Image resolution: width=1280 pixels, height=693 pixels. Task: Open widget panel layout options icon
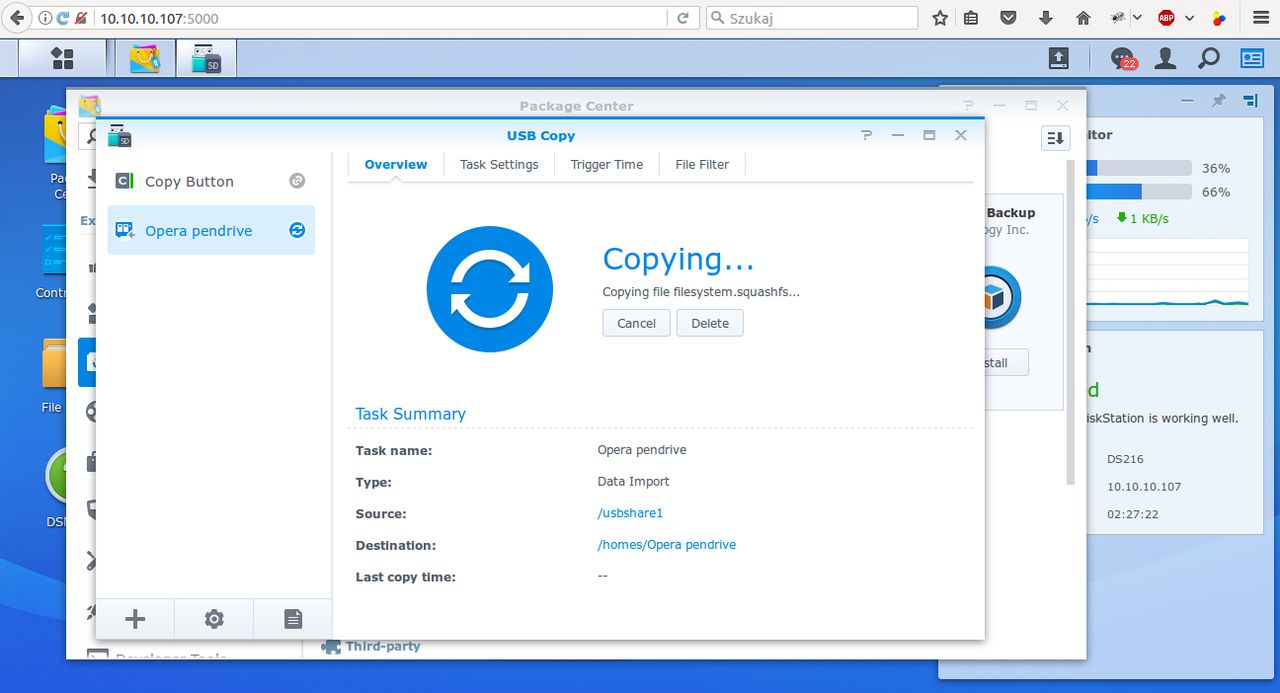(x=1250, y=101)
